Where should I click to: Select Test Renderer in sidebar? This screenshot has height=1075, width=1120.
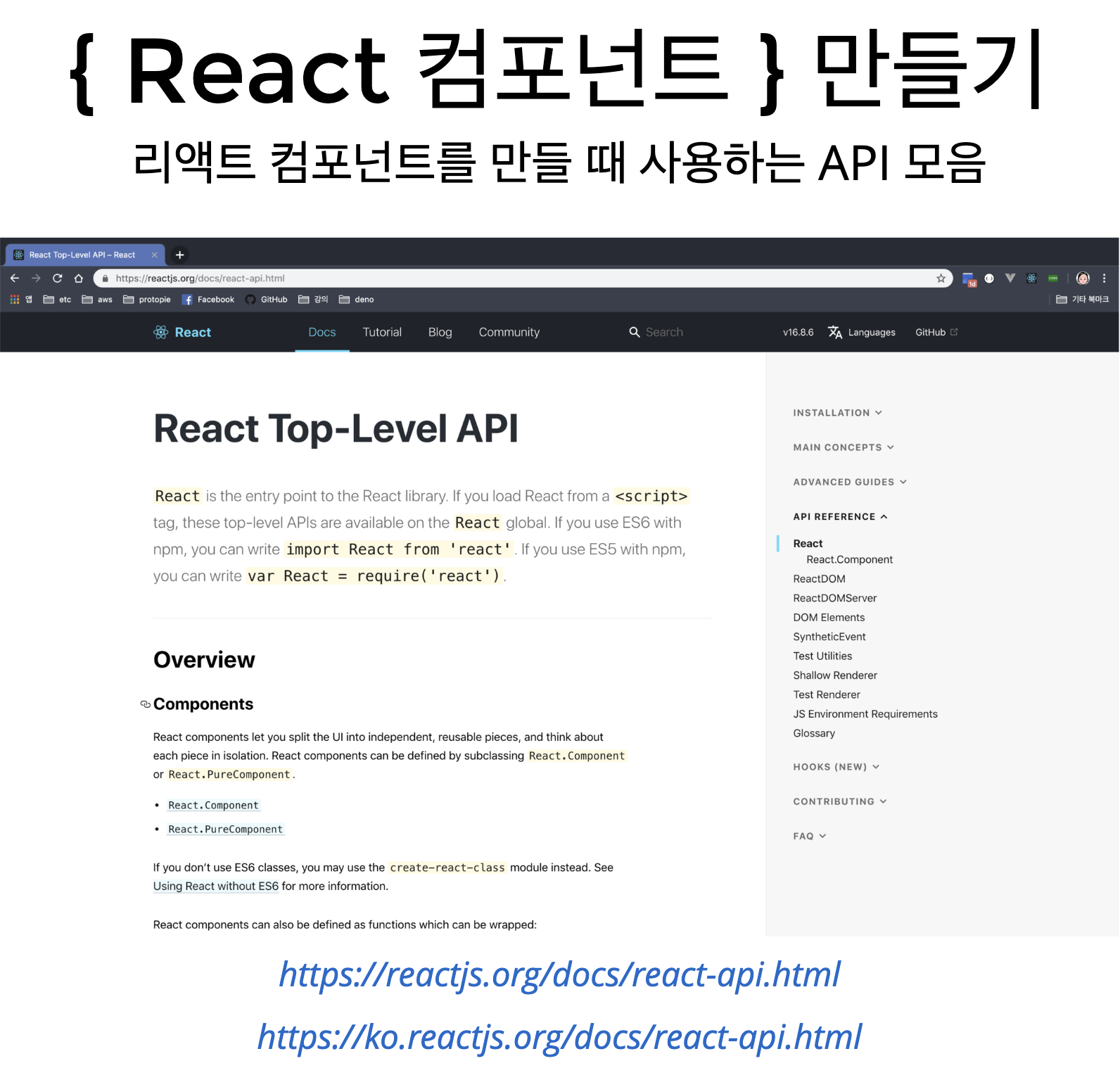point(827,694)
